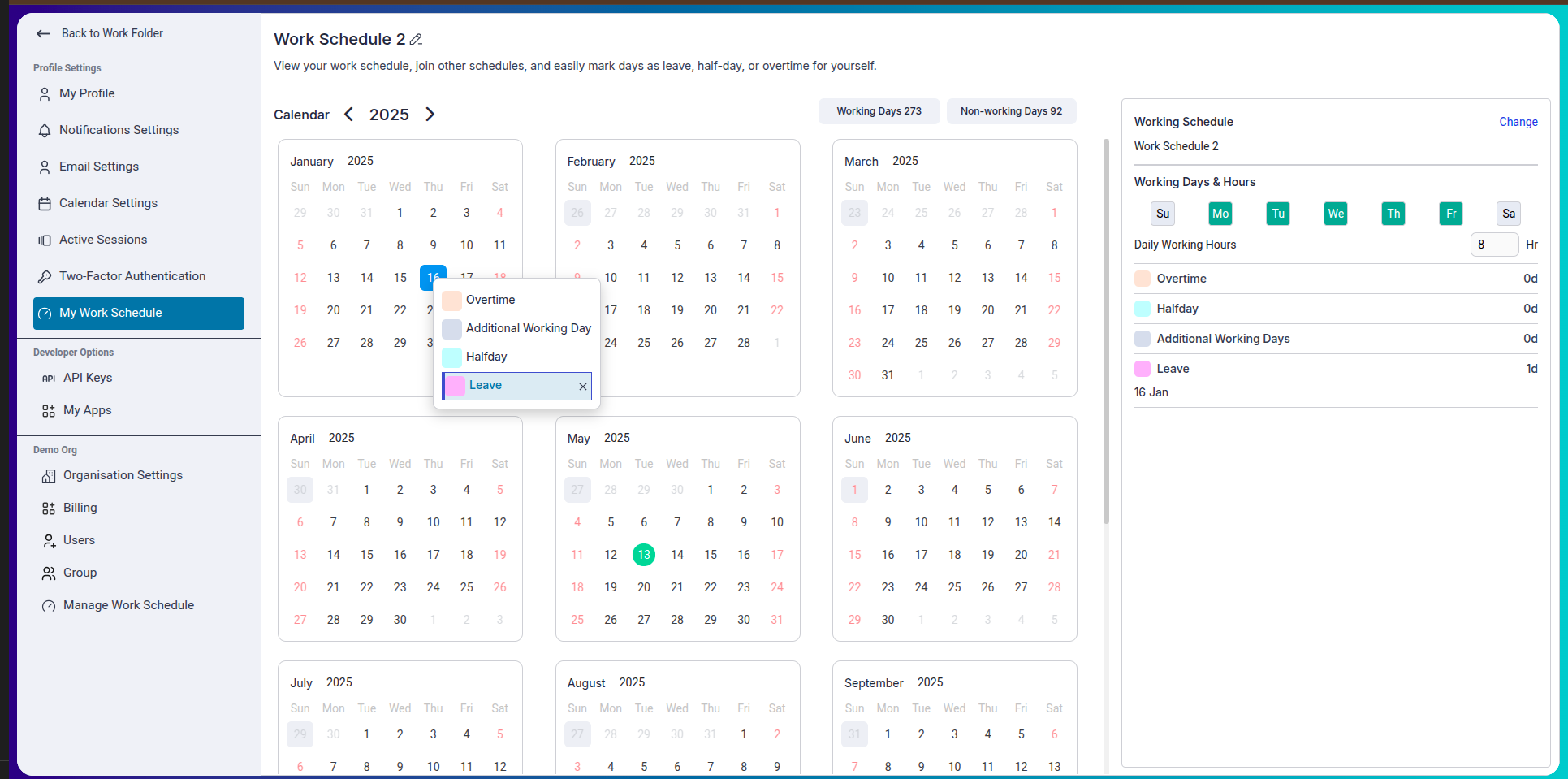
Task: Select April 30 in the calendar
Action: pos(400,620)
